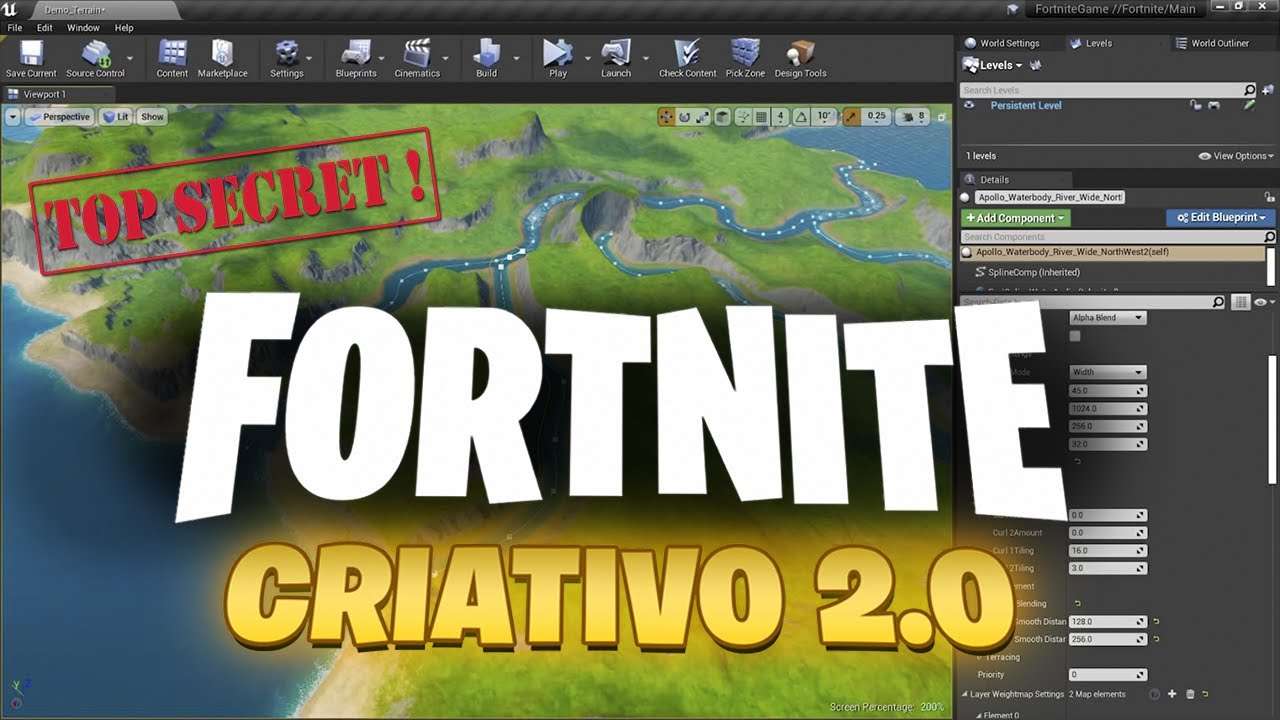The width and height of the screenshot is (1280, 720).
Task: Open the Cinematics toolbar icon
Action: (x=417, y=58)
